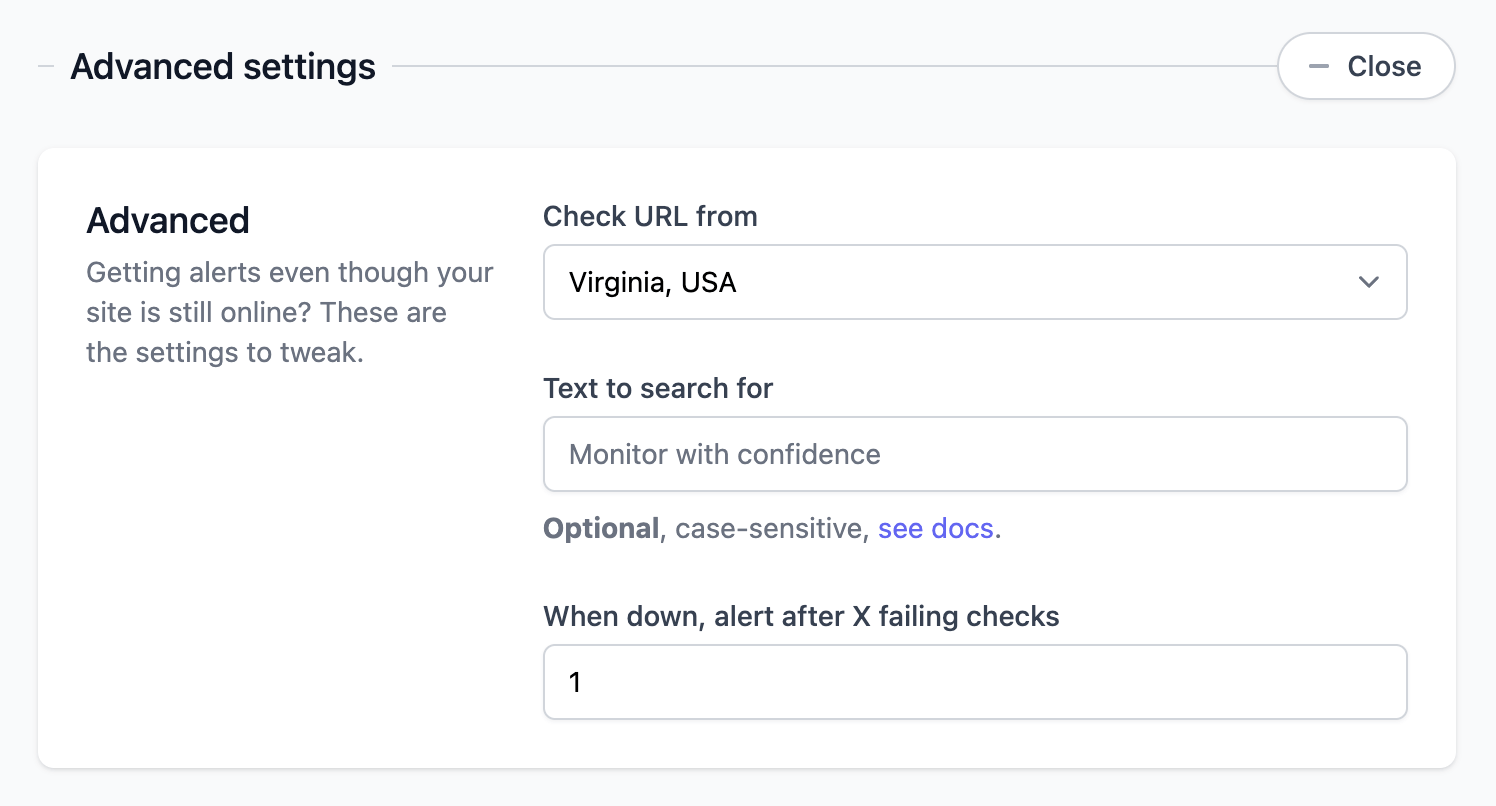Open the see docs link
Screen dimensions: 1496x806
click(935, 528)
